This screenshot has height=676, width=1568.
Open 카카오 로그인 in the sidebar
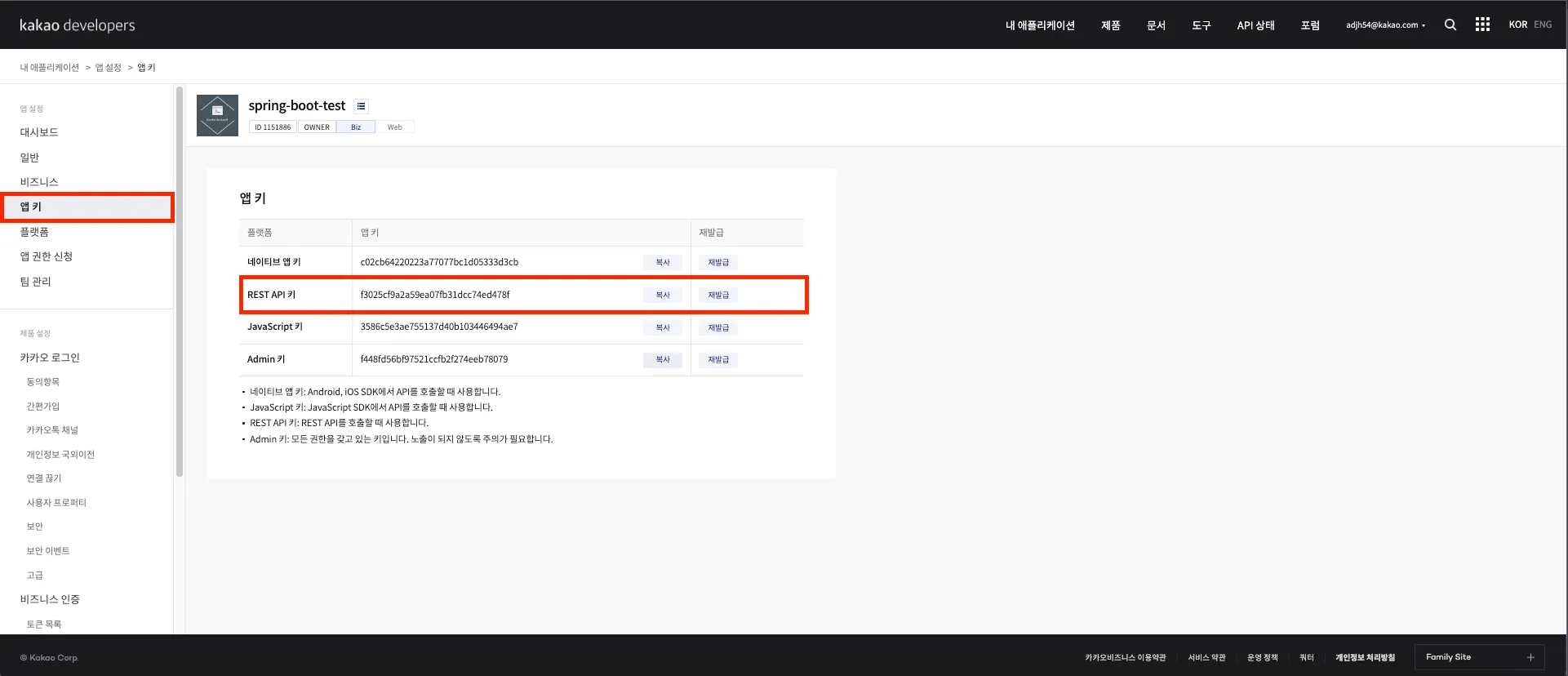coord(50,358)
